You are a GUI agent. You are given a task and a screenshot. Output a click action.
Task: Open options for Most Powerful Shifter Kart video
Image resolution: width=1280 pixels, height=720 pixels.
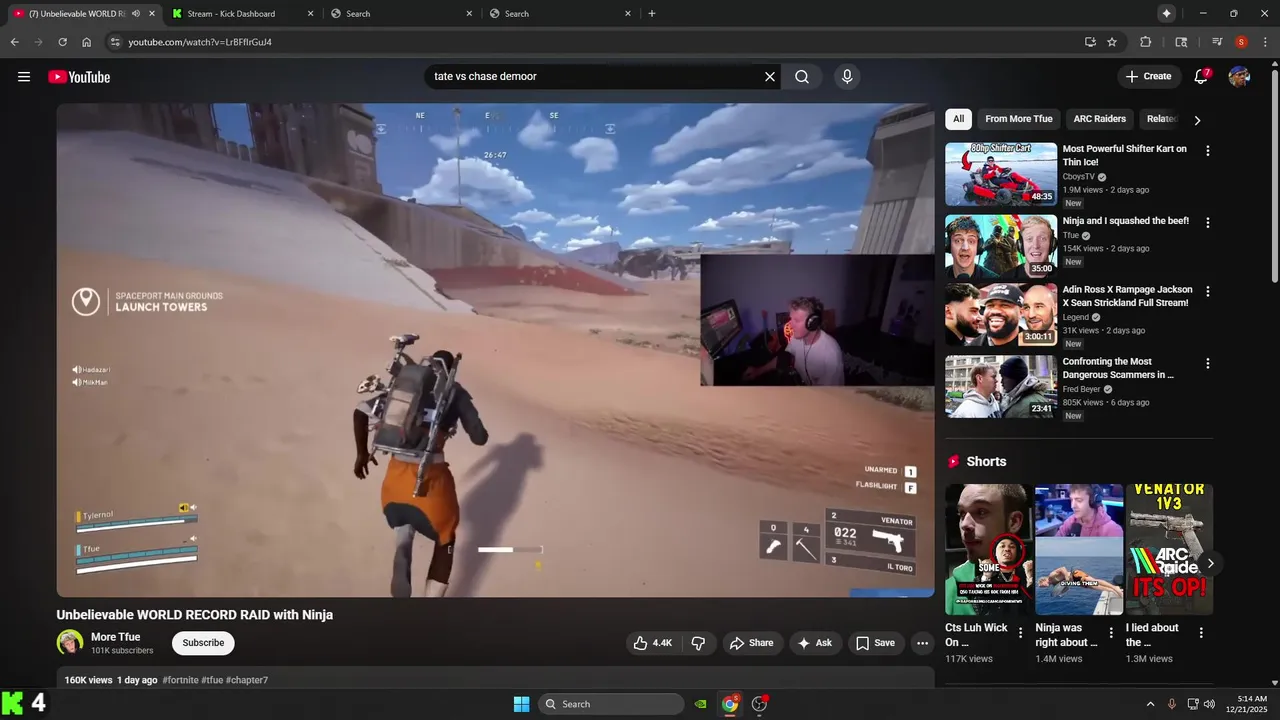(x=1208, y=151)
